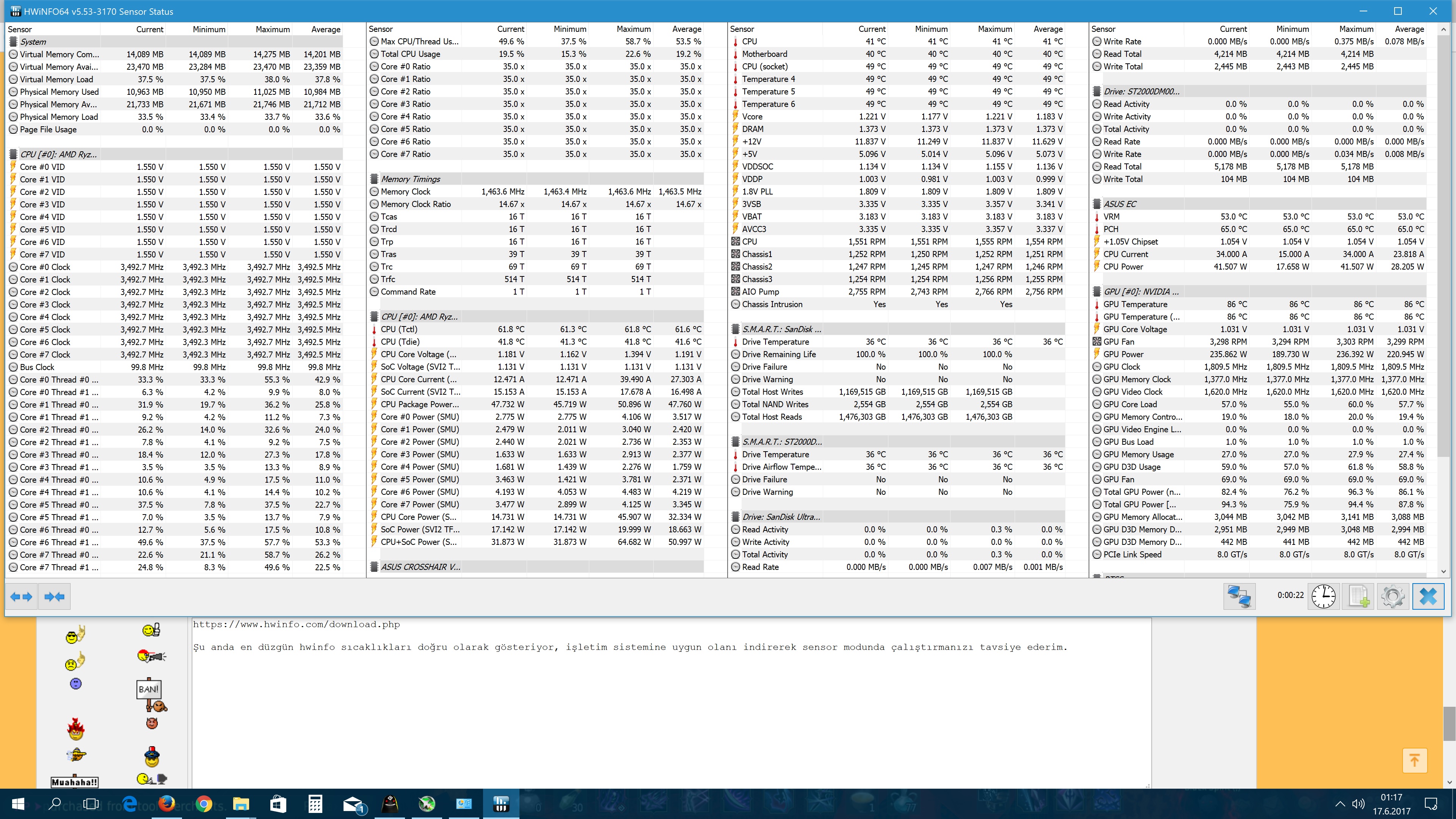Select the System section header row
The width and height of the screenshot is (1456, 819).
coord(175,42)
